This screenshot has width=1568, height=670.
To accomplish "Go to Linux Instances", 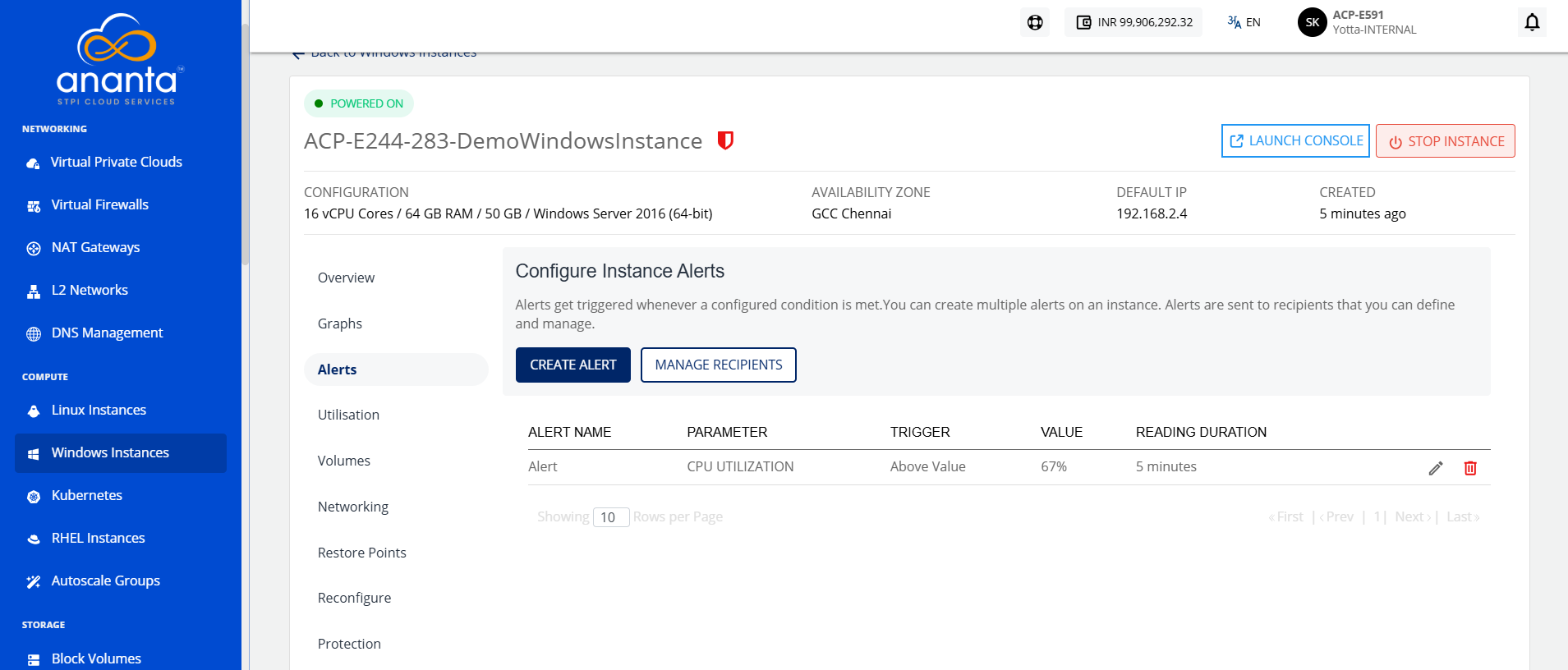I will 99,411.
